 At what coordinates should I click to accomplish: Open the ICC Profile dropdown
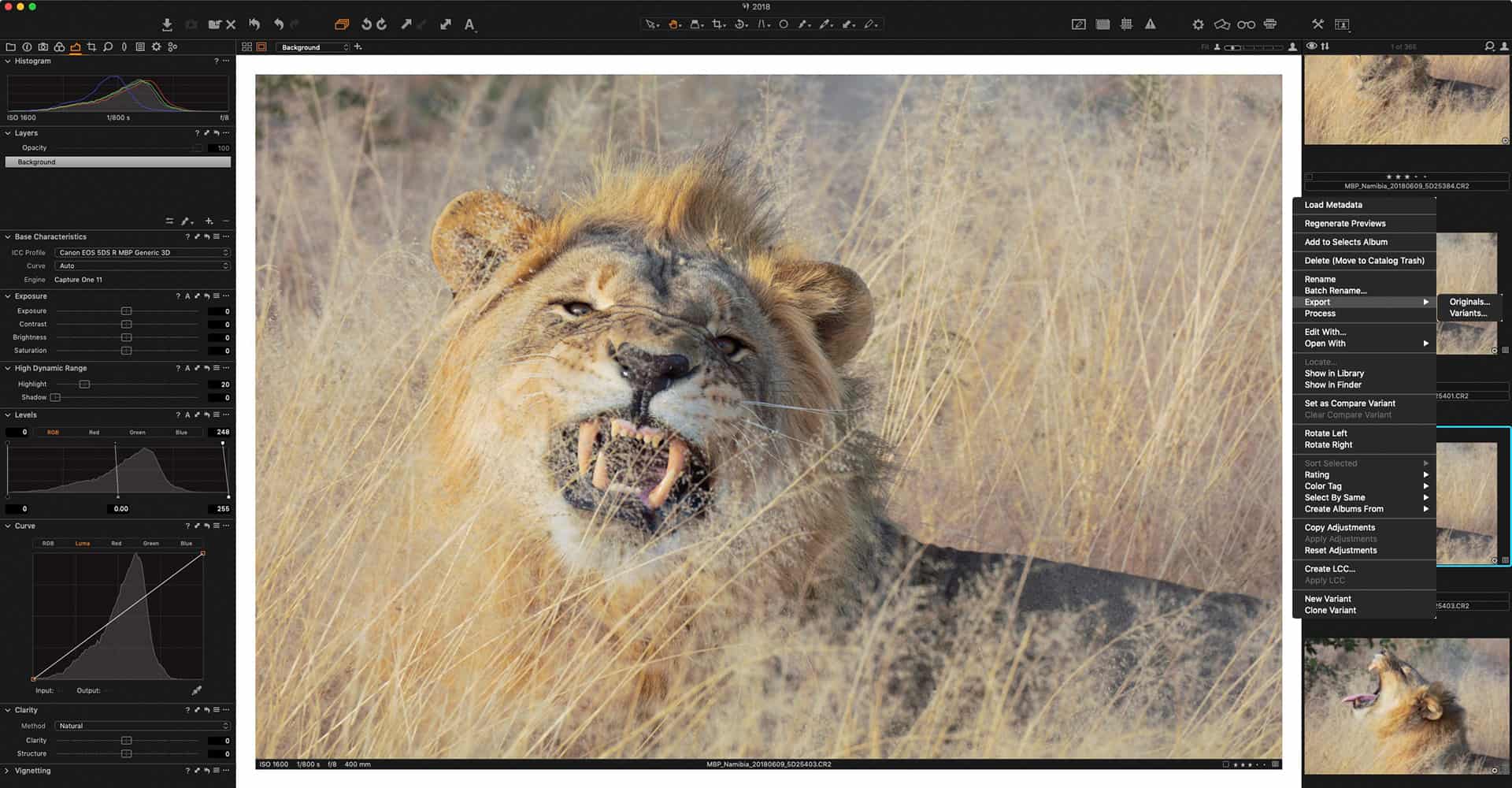click(x=142, y=253)
